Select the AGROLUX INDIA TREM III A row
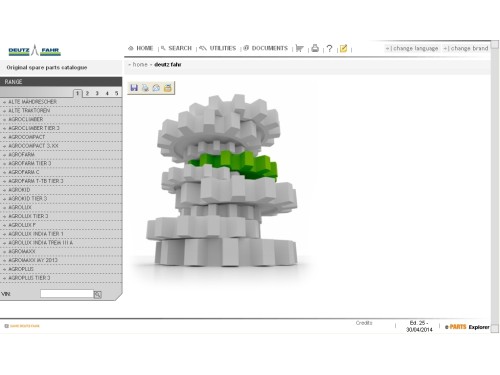The height and width of the screenshot is (375, 500). pyautogui.click(x=61, y=243)
